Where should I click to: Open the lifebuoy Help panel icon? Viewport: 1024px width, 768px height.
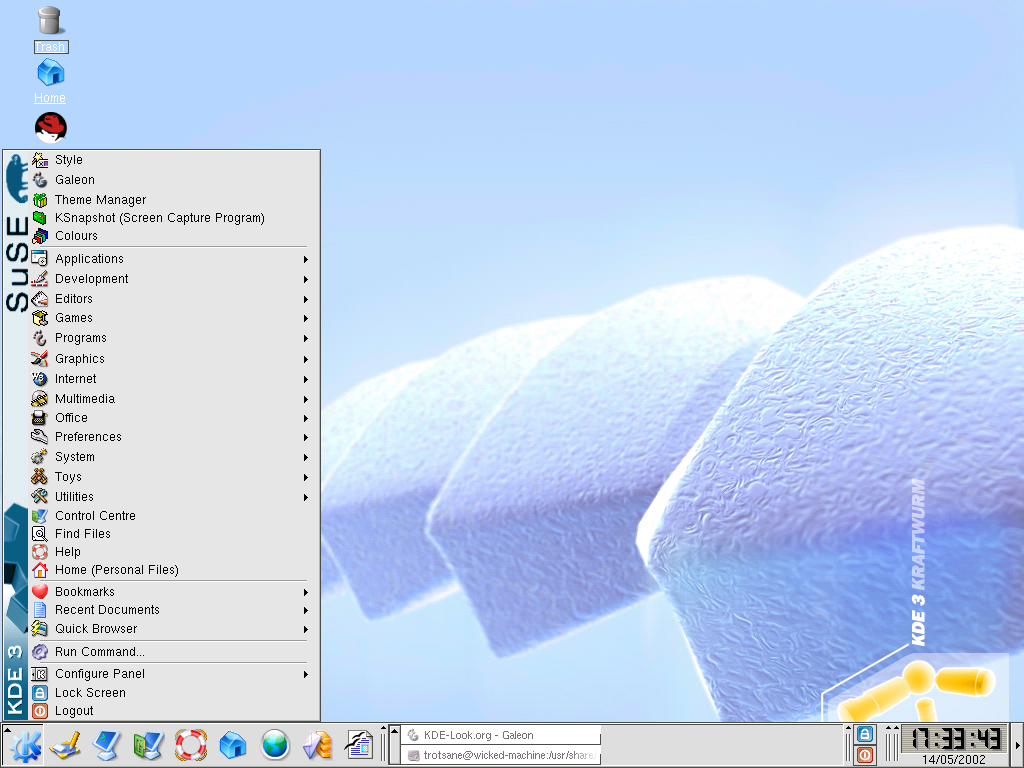[191, 745]
